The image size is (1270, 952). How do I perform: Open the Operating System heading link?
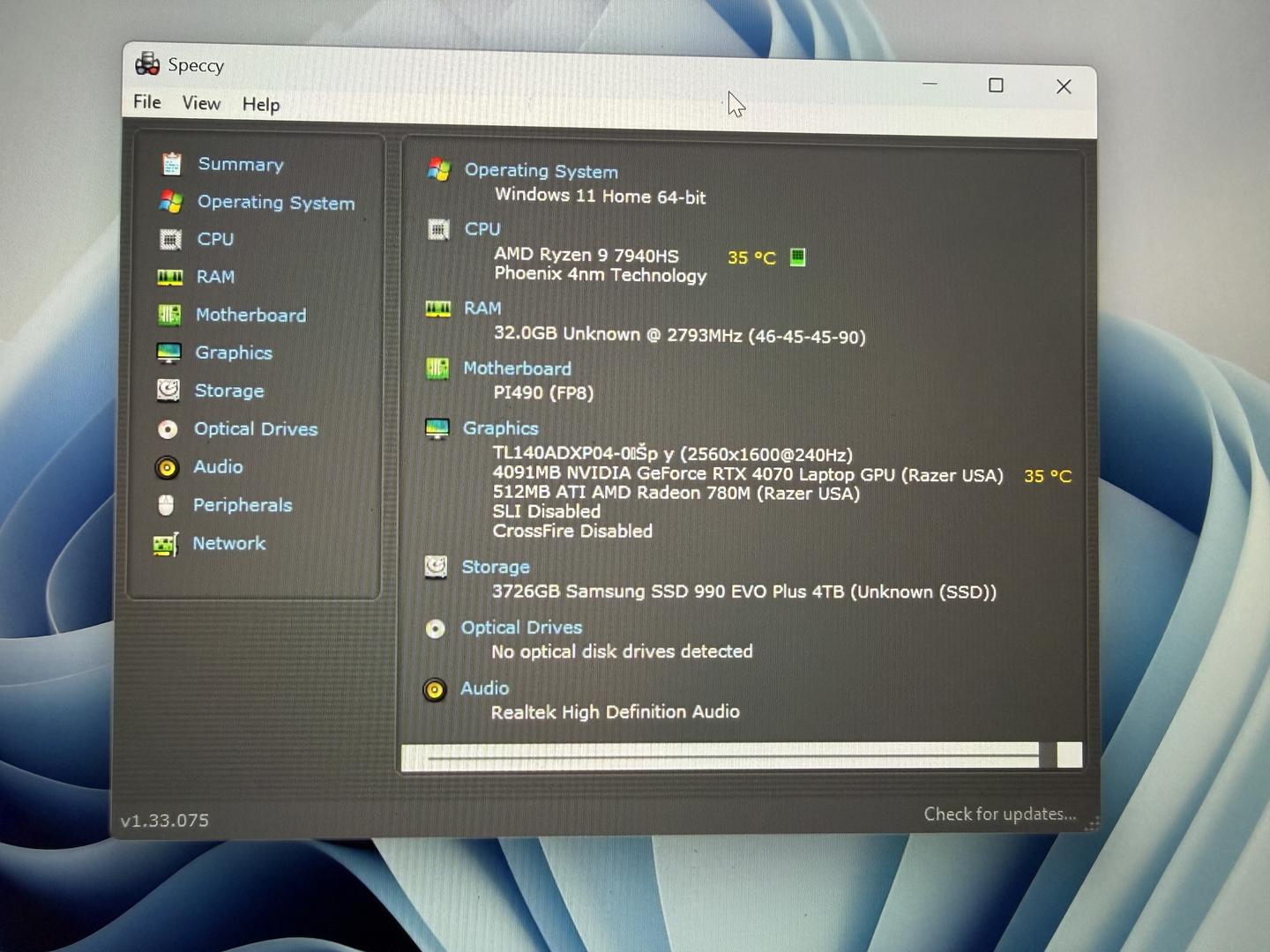tap(541, 171)
